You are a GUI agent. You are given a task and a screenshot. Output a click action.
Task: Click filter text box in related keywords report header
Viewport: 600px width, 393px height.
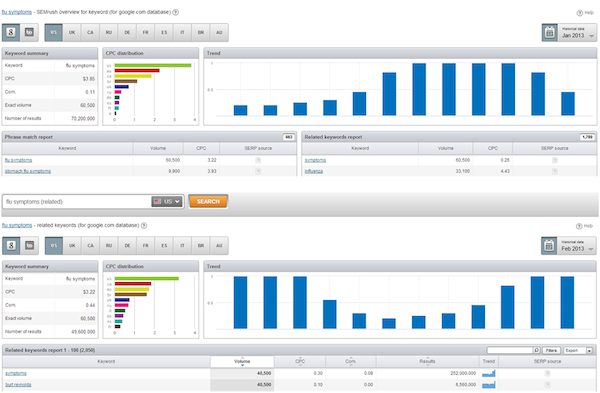click(510, 350)
